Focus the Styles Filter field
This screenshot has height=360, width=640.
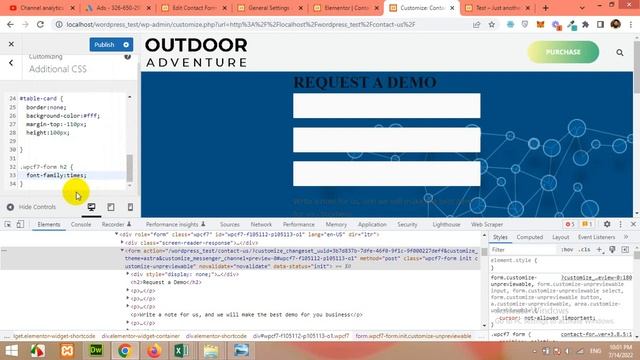tap(522, 249)
